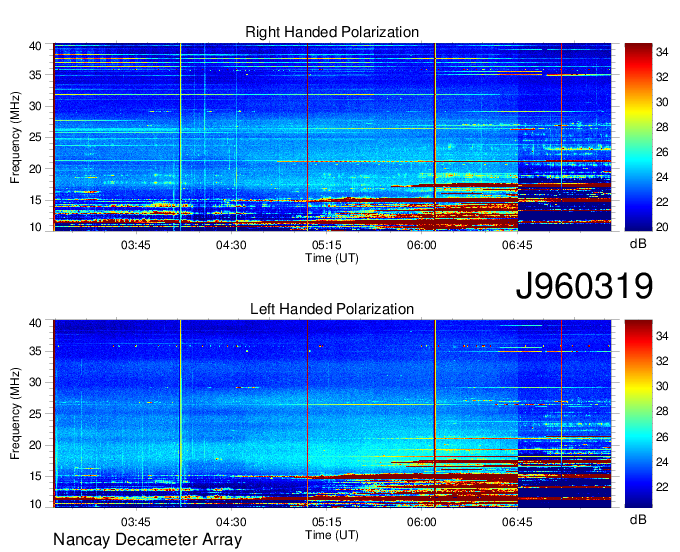Click the 20 frequency tick on the bottom plot
The height and width of the screenshot is (552, 680).
[x=35, y=445]
